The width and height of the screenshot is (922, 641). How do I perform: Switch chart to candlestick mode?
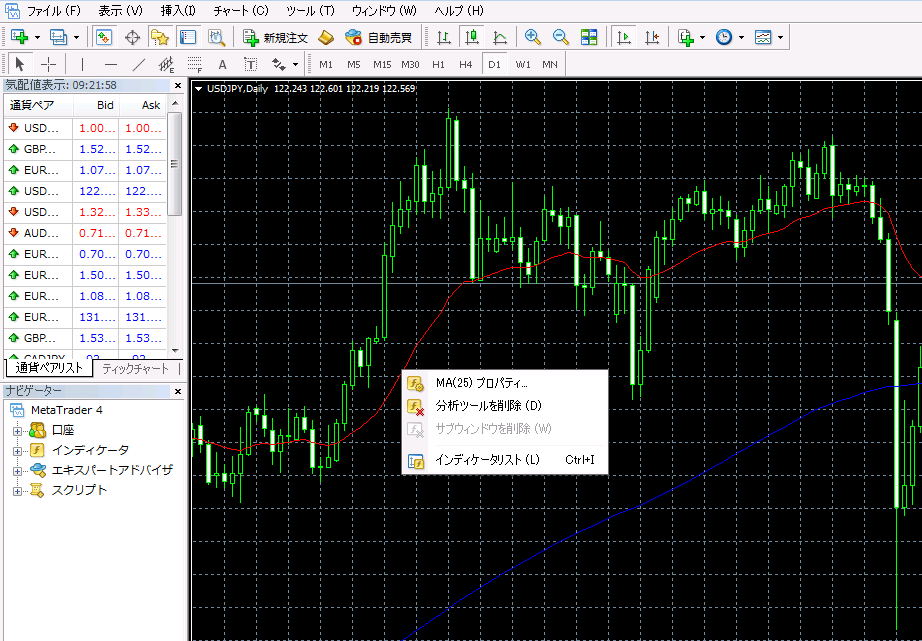click(472, 37)
